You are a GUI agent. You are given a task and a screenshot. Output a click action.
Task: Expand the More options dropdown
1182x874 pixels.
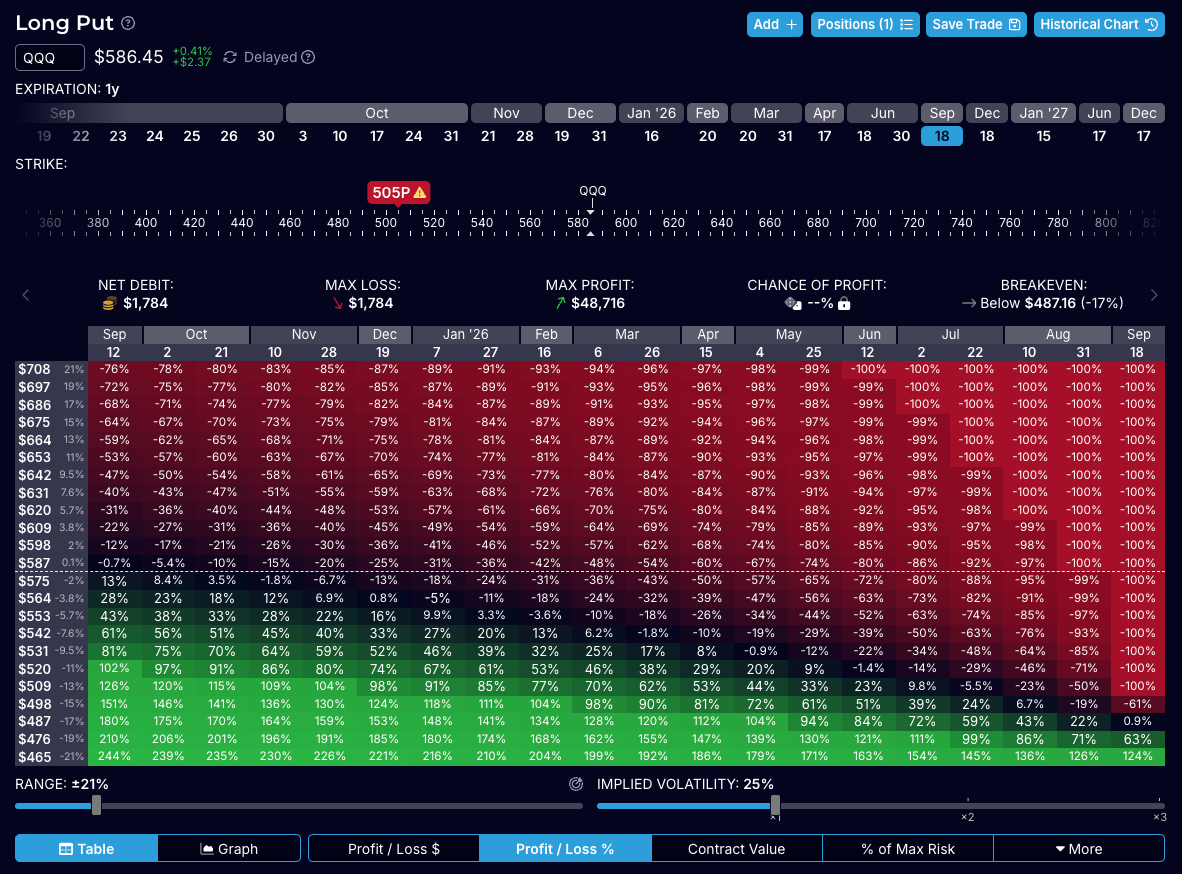click(1078, 849)
